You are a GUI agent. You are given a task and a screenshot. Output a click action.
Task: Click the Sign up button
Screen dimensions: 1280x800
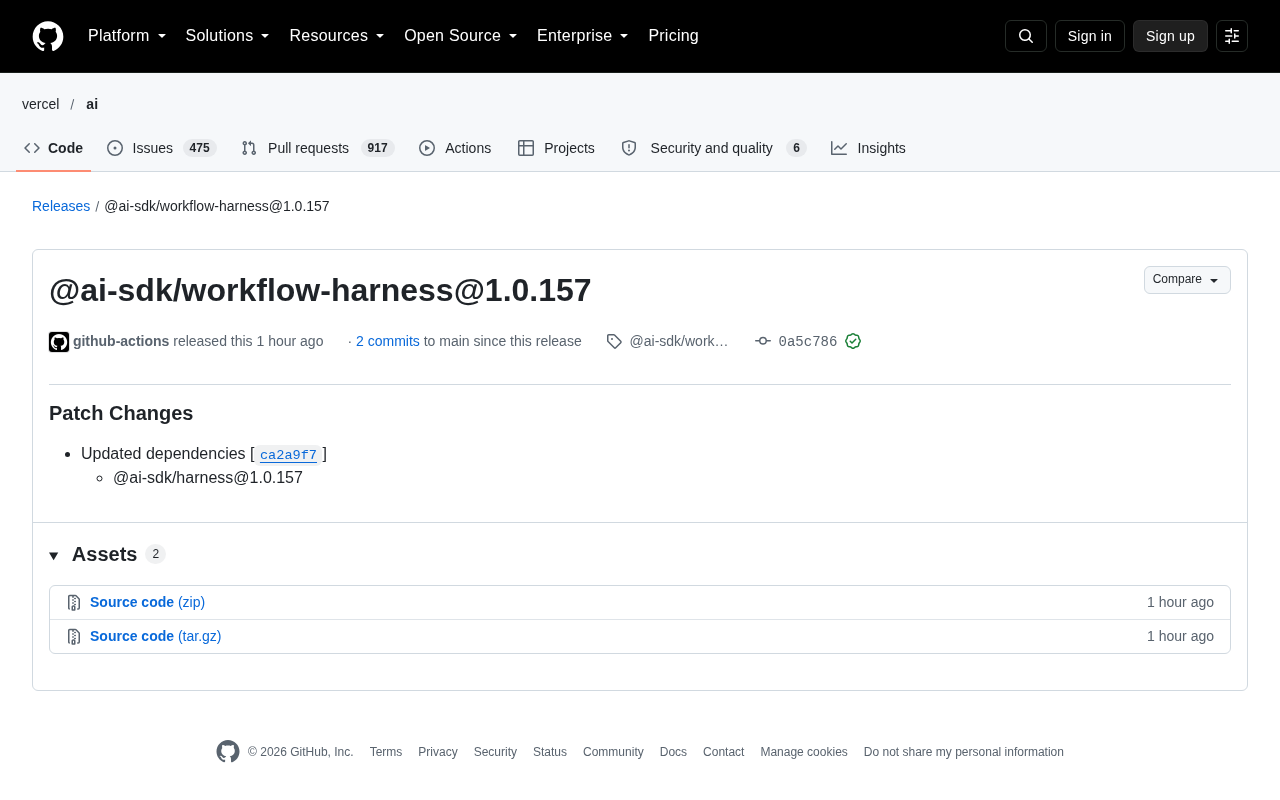pyautogui.click(x=1170, y=36)
